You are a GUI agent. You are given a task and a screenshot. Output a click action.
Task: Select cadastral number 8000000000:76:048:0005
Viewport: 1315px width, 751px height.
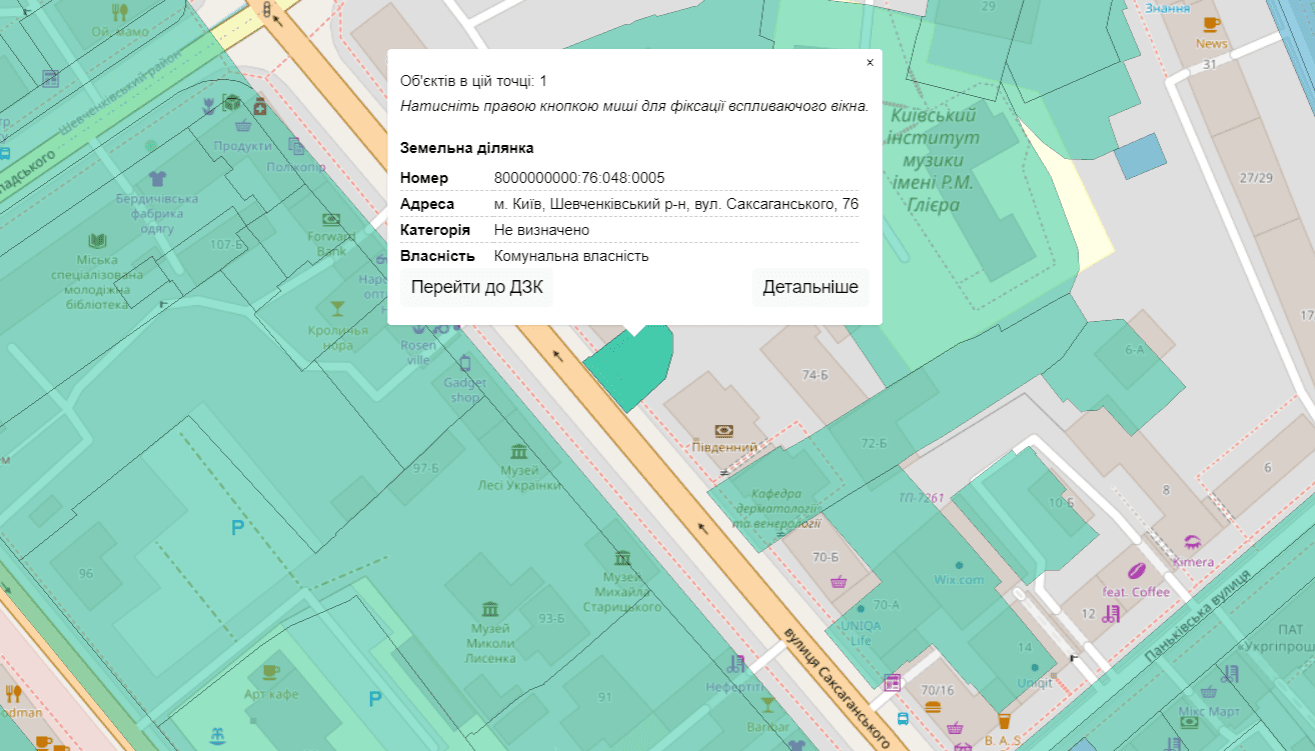[579, 178]
